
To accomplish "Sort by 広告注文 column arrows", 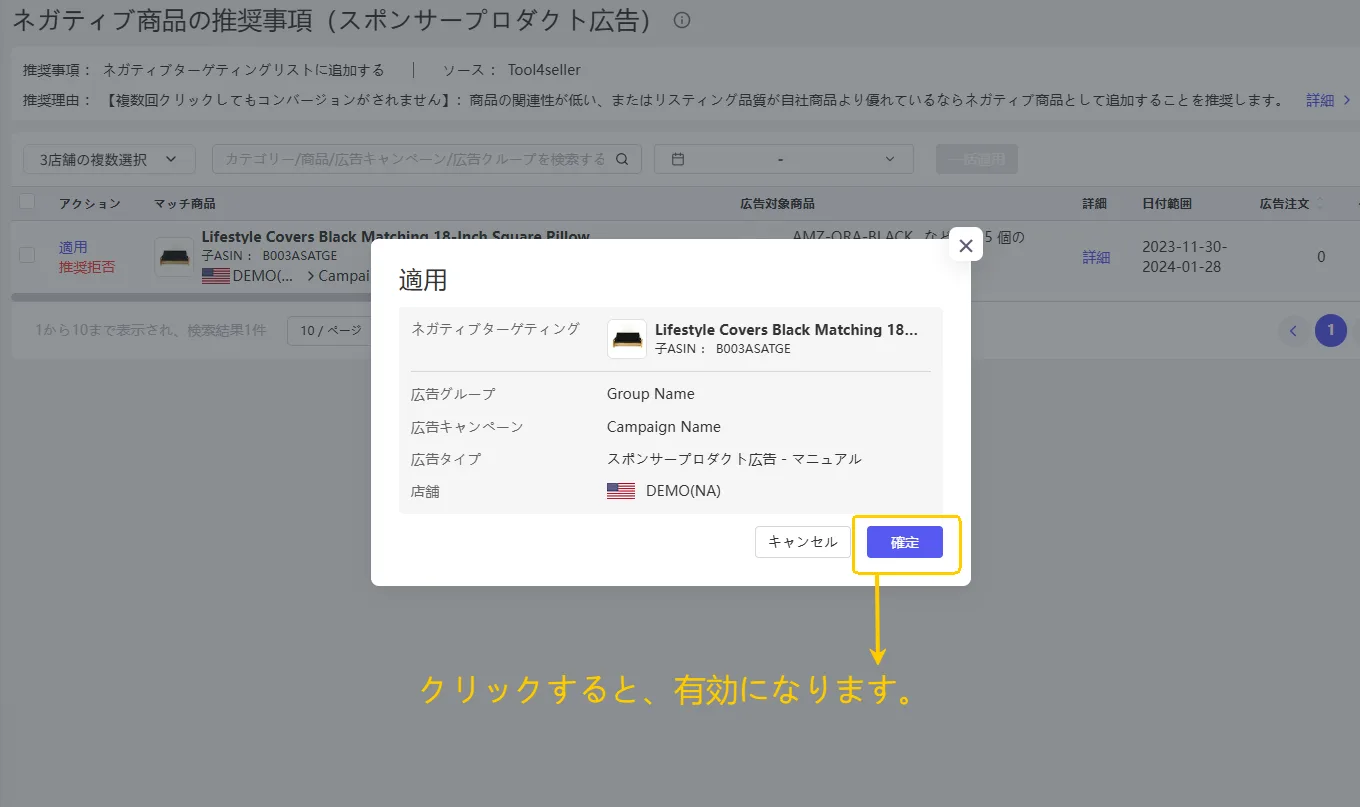I will (x=1319, y=203).
